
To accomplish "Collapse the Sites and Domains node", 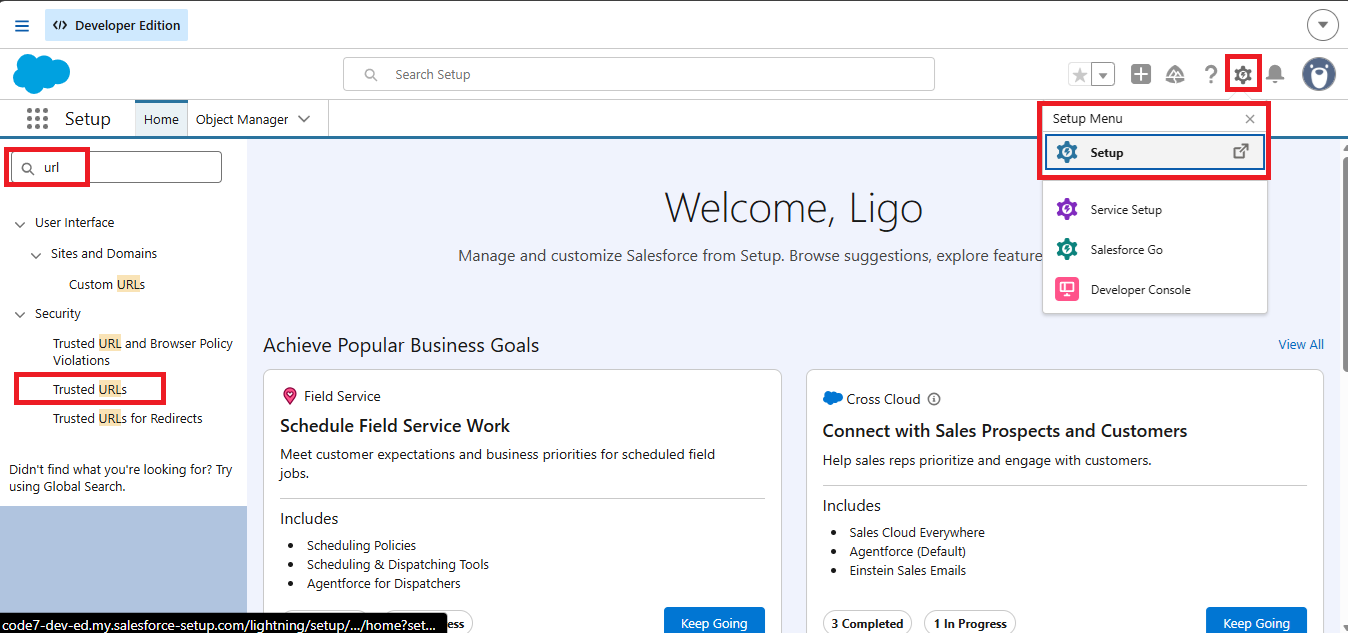I will click(37, 254).
